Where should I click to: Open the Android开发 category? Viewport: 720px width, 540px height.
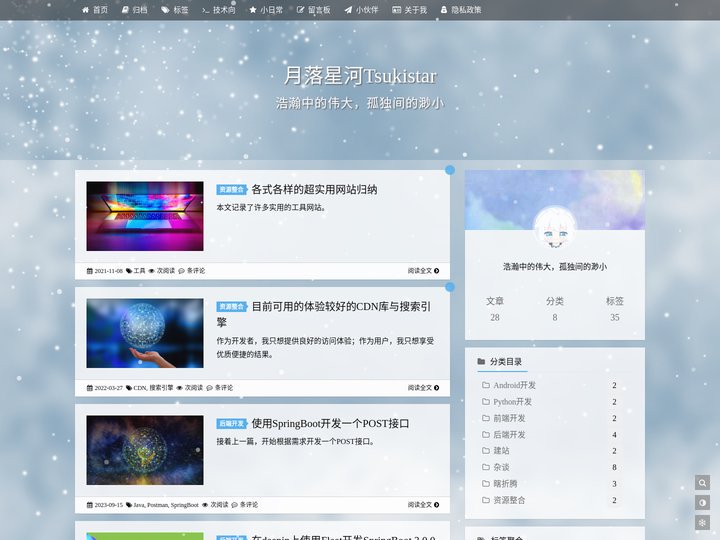tap(514, 385)
